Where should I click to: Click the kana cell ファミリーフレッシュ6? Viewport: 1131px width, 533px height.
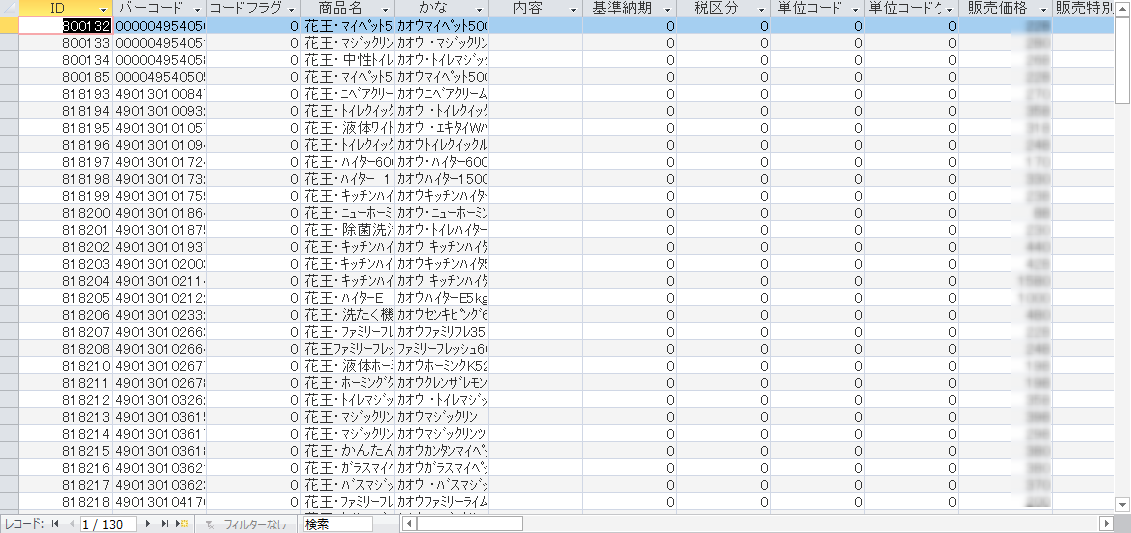[441, 349]
